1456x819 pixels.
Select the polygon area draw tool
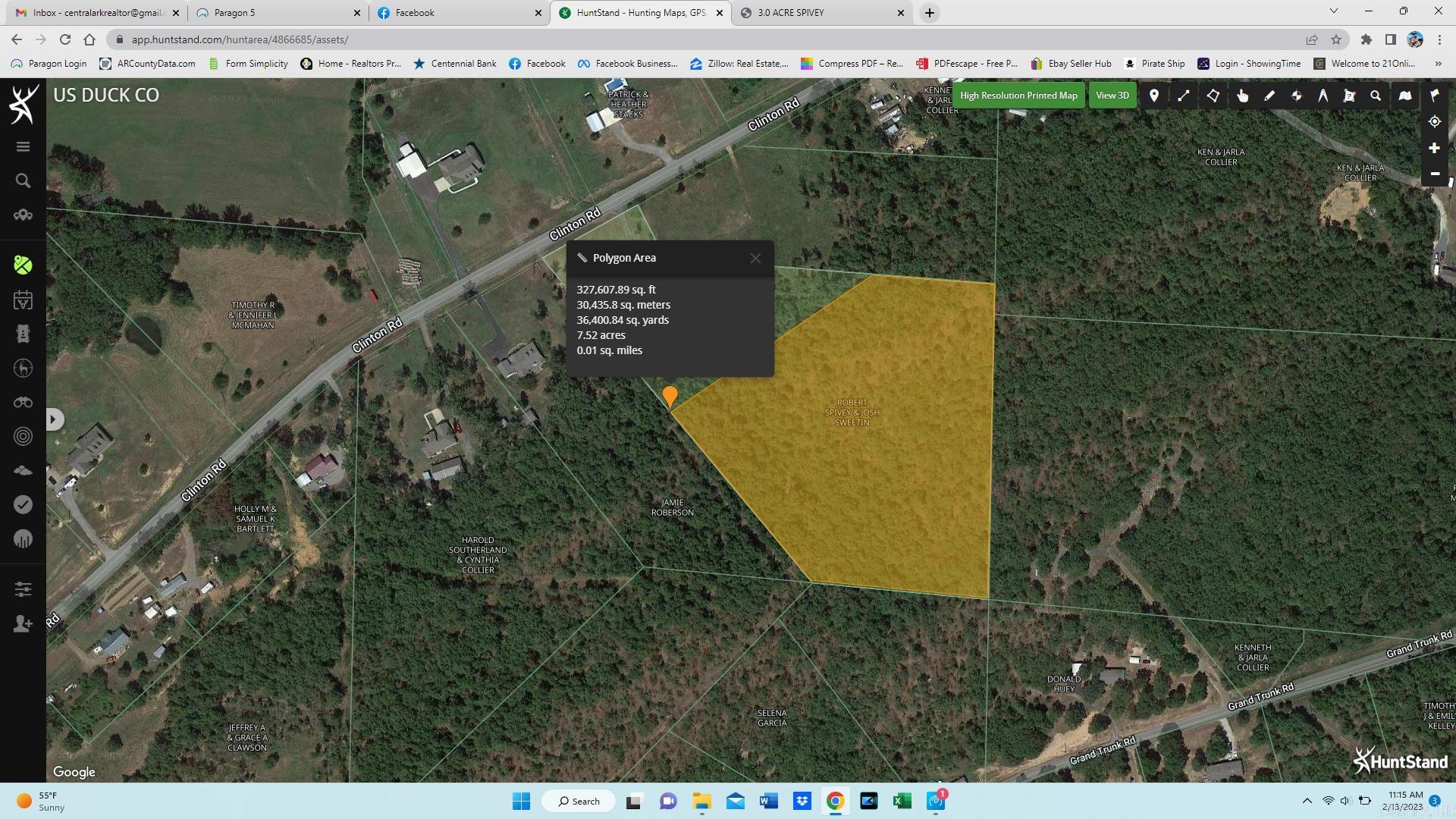coord(1213,96)
